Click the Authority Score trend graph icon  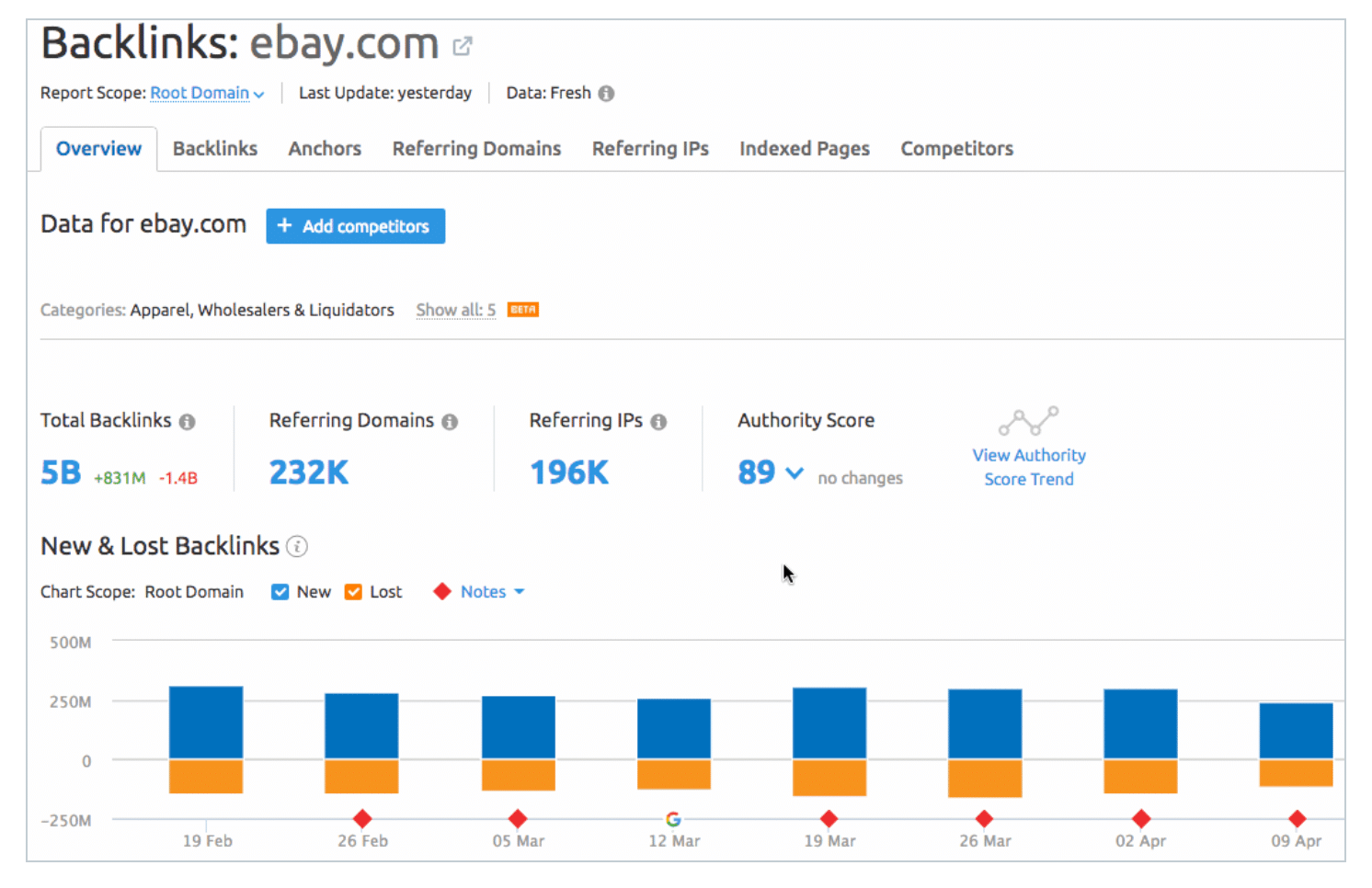[x=1029, y=422]
